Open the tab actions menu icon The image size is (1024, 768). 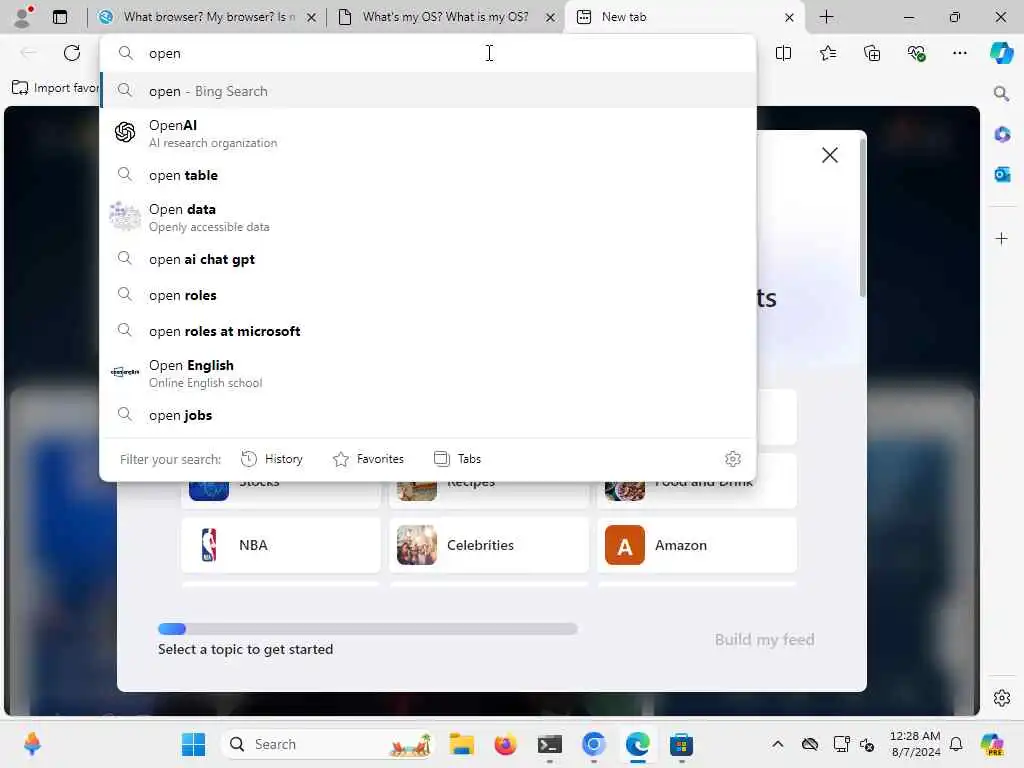pos(60,17)
